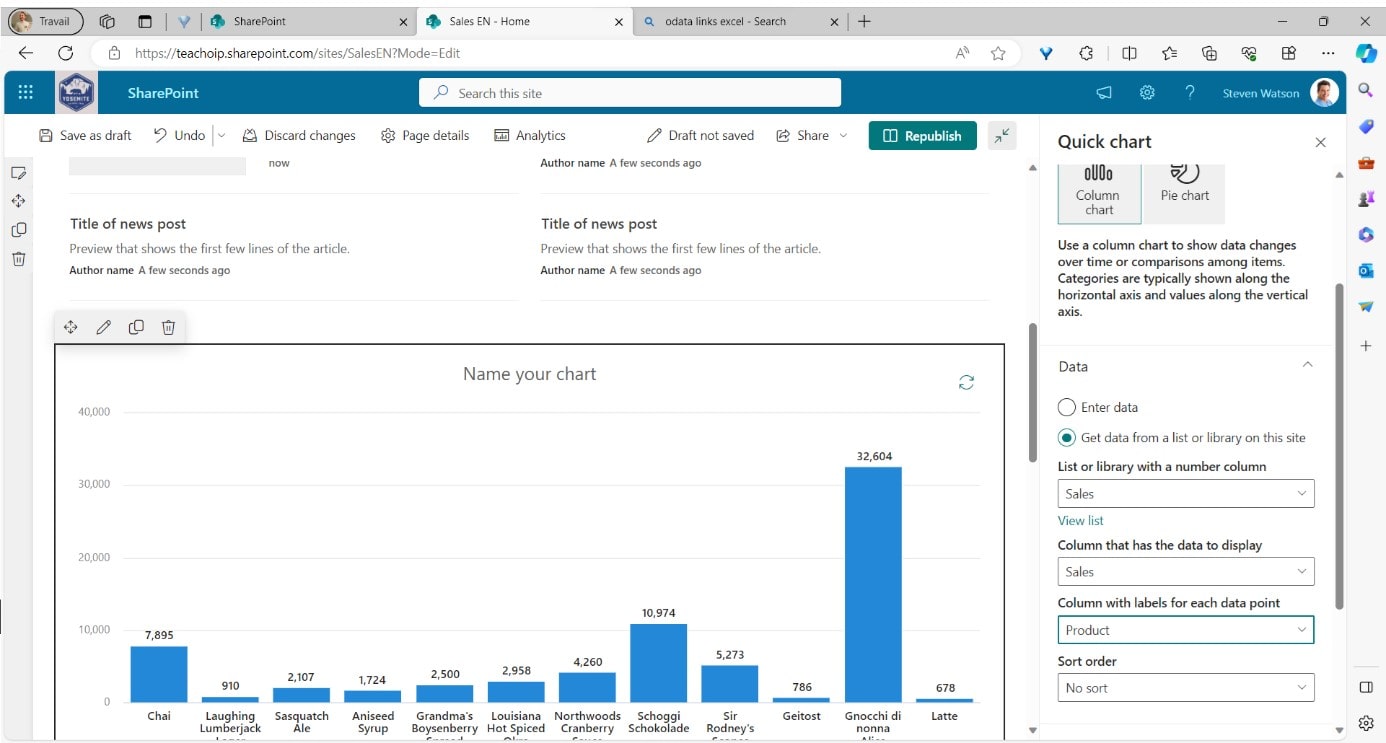This screenshot has height=743, width=1386.
Task: Open the Copilot icon in Edge sidebar
Action: [x=1366, y=53]
